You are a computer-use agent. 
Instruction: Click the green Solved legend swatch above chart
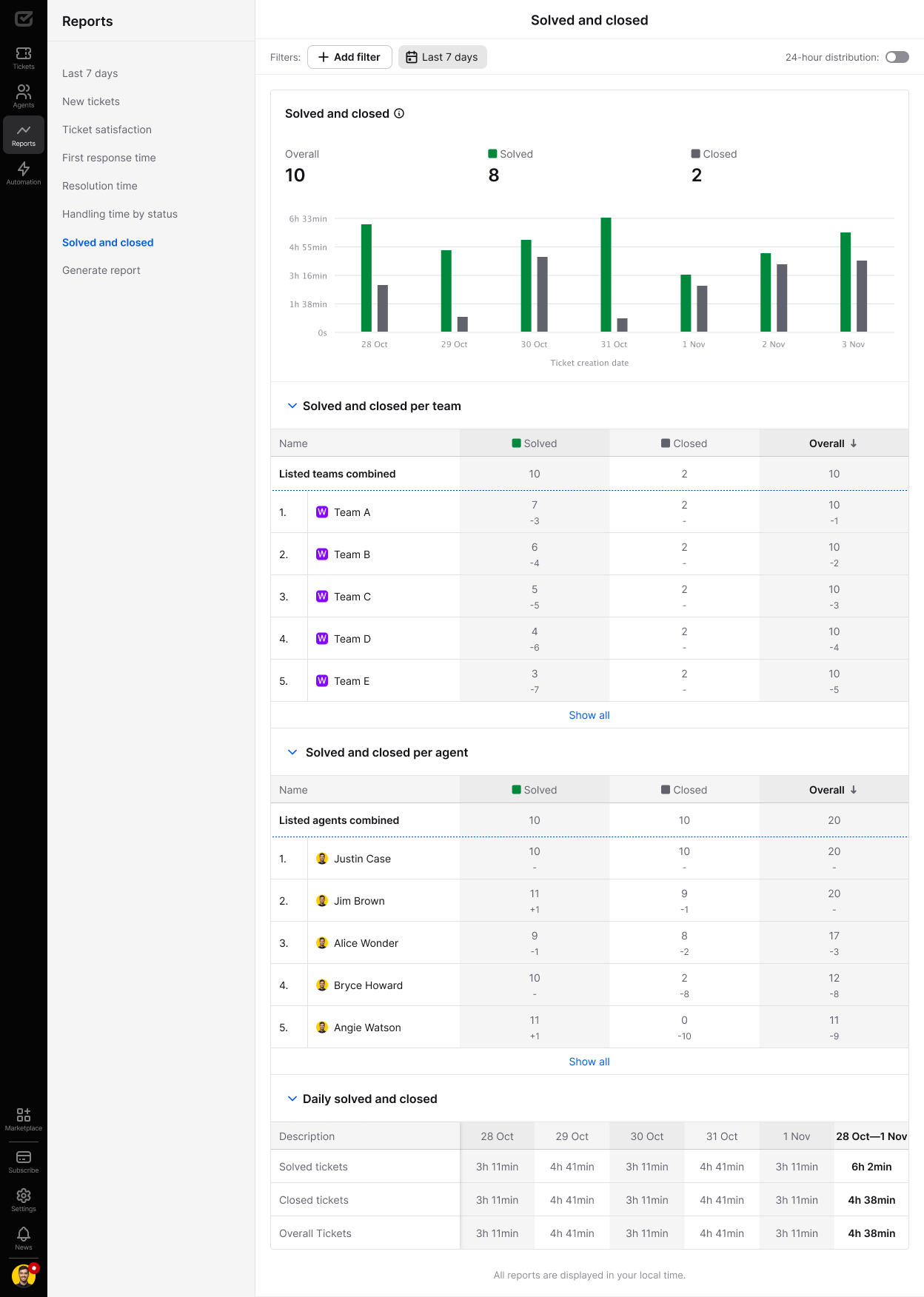point(492,154)
